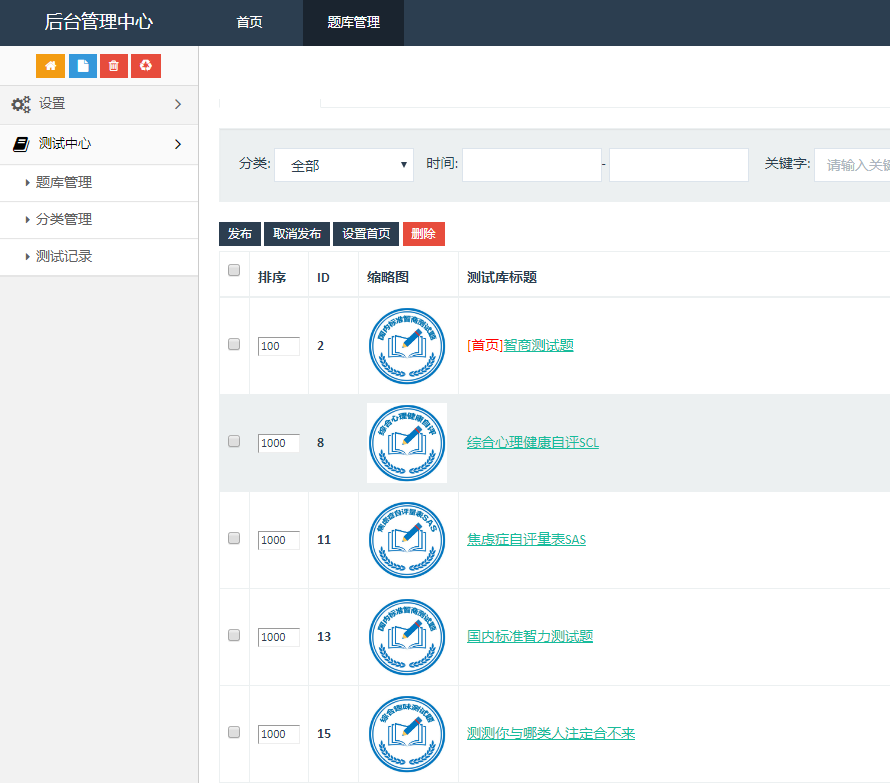Open 分类管理 in the sidebar
890x783 pixels.
64,220
